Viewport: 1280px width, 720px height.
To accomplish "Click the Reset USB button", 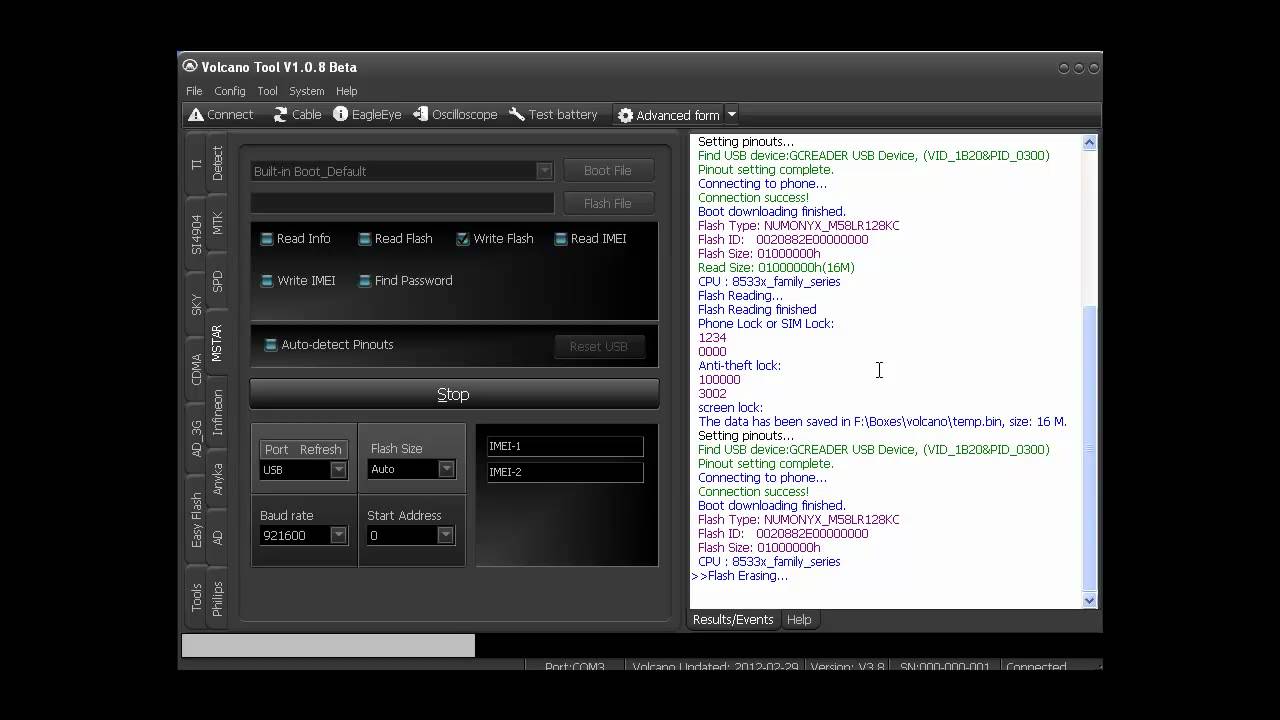I will pyautogui.click(x=599, y=346).
